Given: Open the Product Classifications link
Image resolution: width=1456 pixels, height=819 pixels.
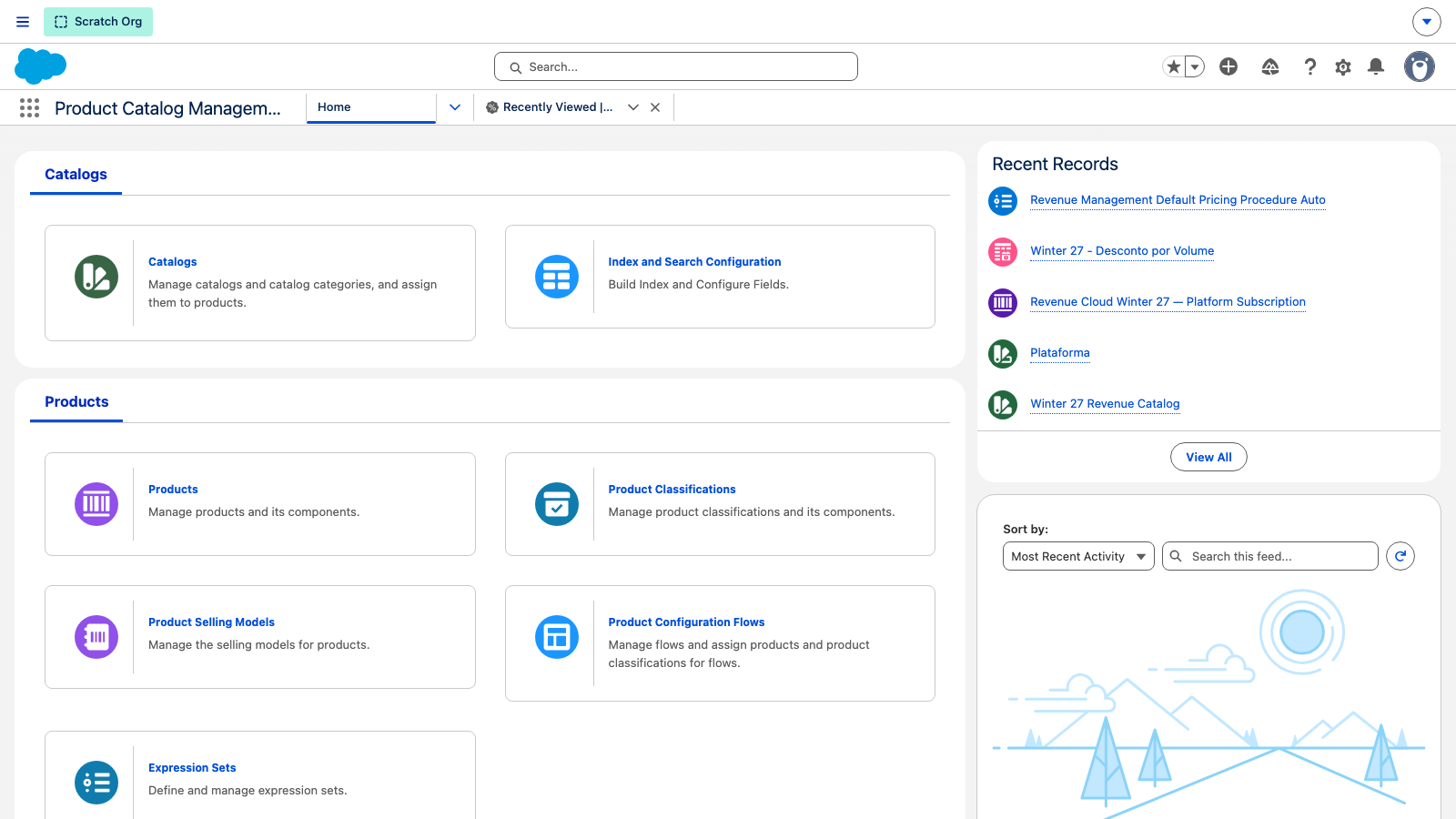Looking at the screenshot, I should pyautogui.click(x=672, y=490).
